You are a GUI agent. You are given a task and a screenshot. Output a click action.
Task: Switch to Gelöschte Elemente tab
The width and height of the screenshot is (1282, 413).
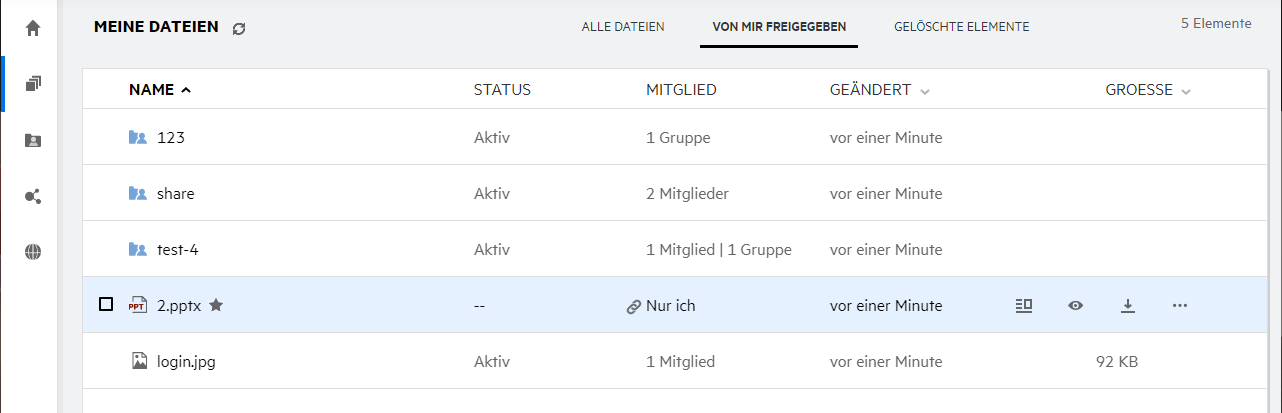click(962, 27)
